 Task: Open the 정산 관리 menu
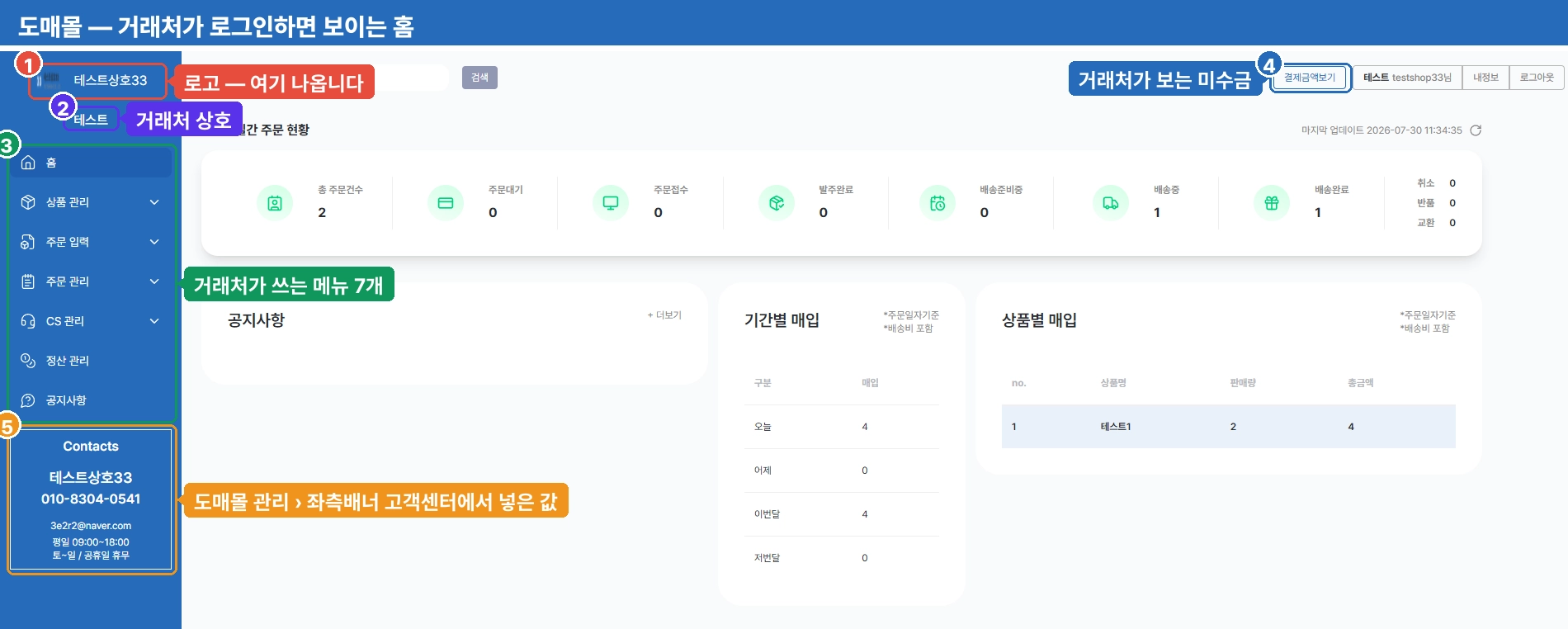click(91, 361)
